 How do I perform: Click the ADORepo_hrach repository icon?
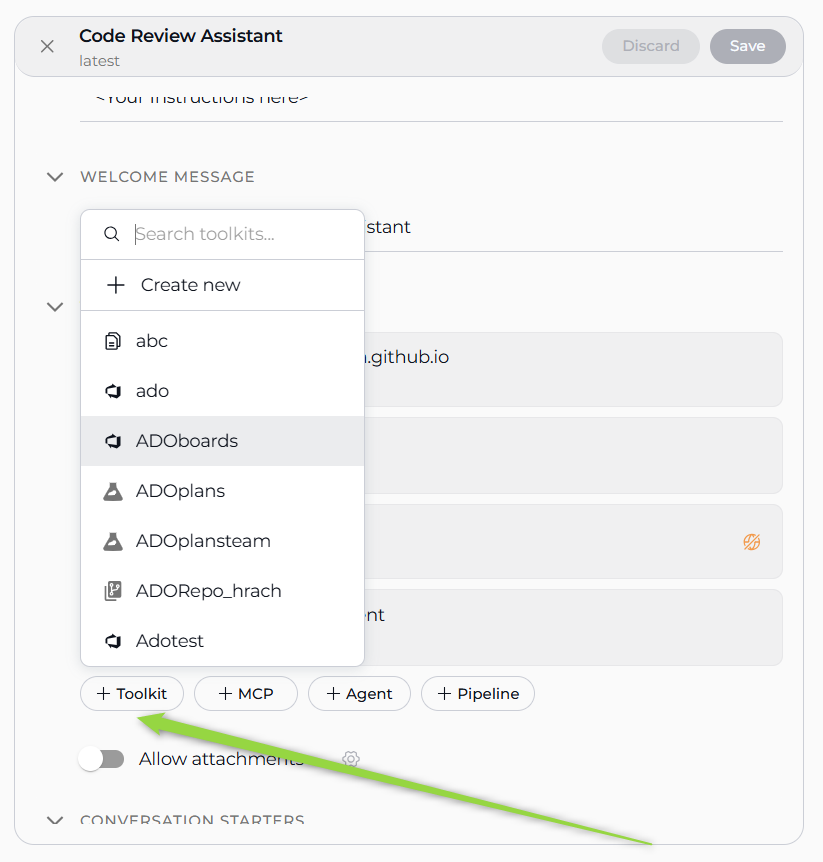click(x=113, y=591)
